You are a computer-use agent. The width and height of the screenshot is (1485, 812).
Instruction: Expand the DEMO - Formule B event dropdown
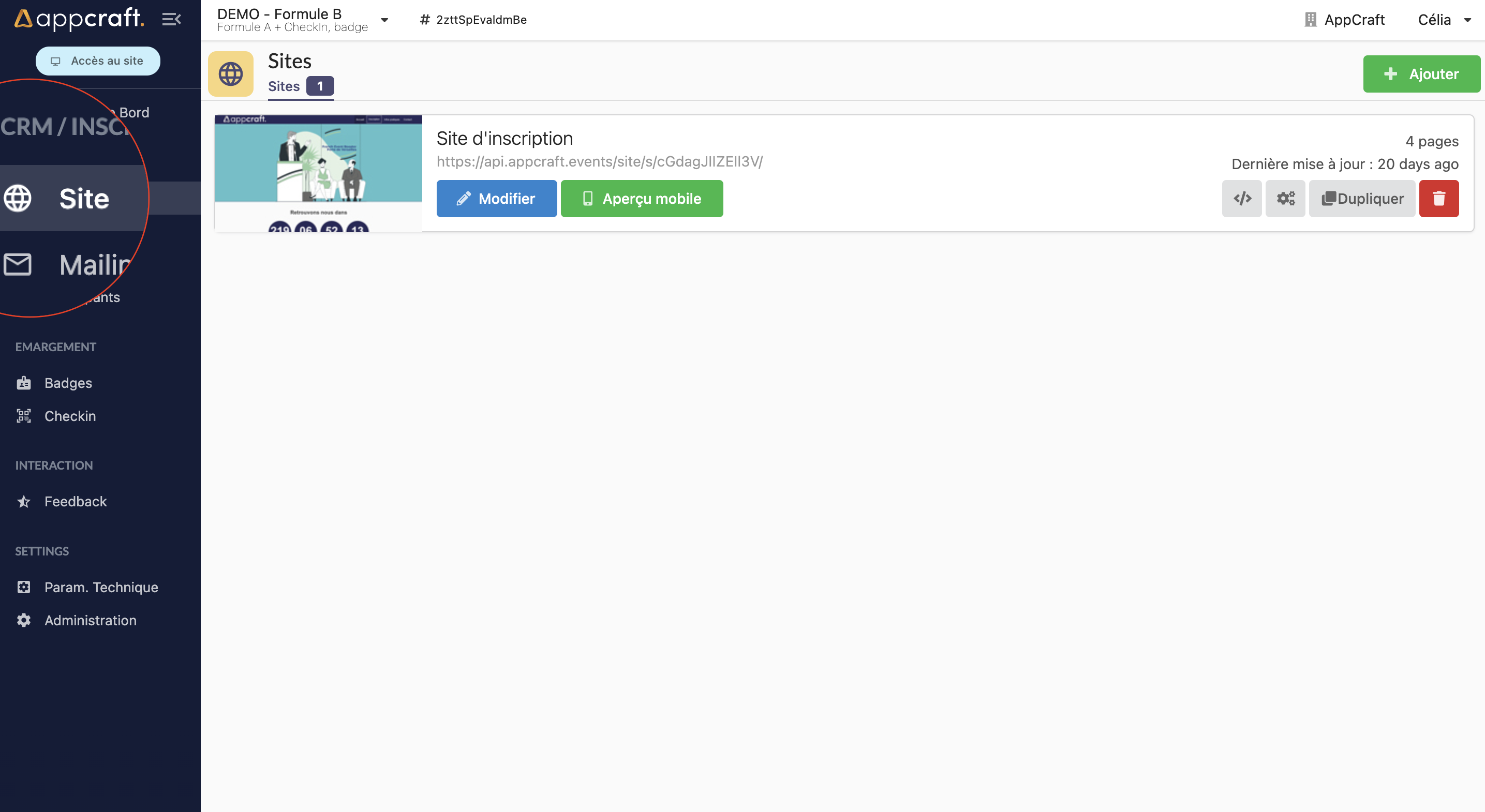coord(384,20)
